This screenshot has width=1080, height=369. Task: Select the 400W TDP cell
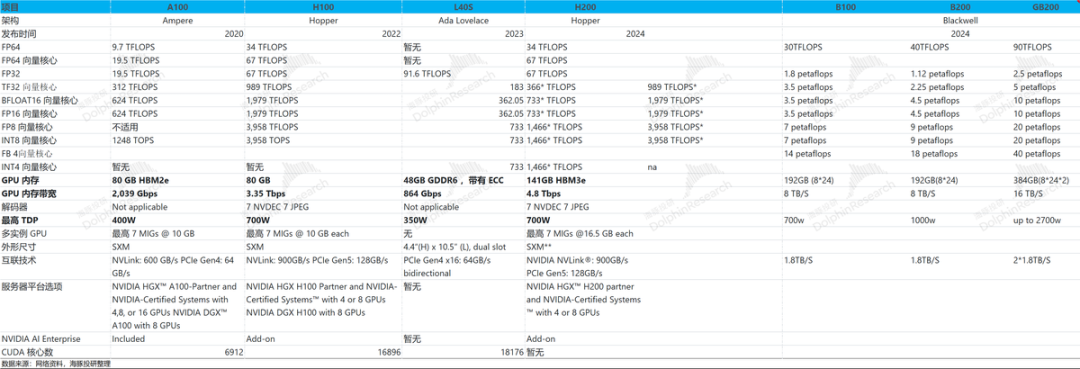124,220
